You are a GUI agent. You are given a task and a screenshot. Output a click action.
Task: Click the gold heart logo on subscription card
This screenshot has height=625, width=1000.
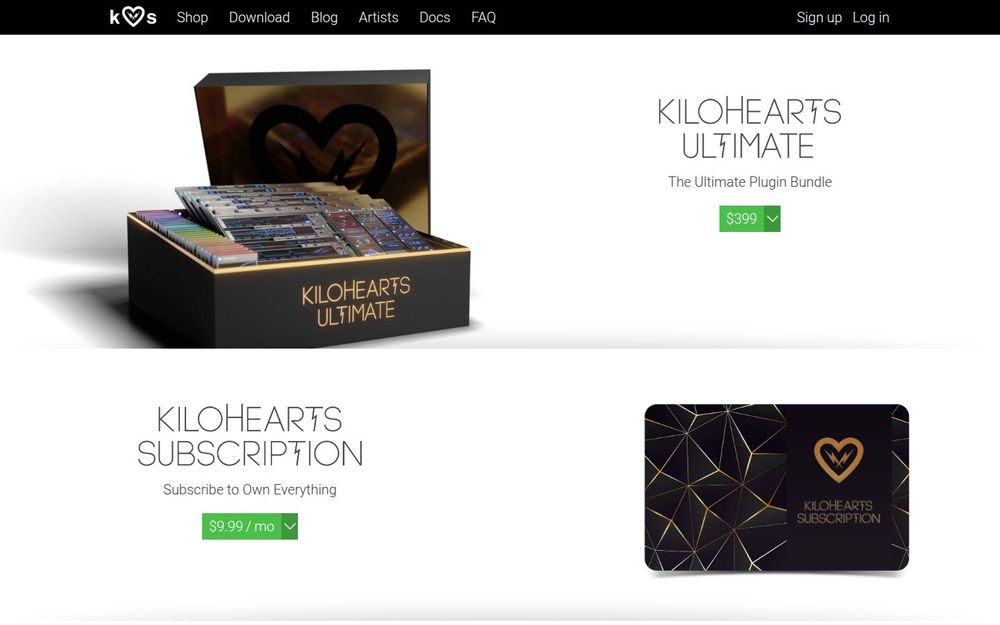pos(839,459)
